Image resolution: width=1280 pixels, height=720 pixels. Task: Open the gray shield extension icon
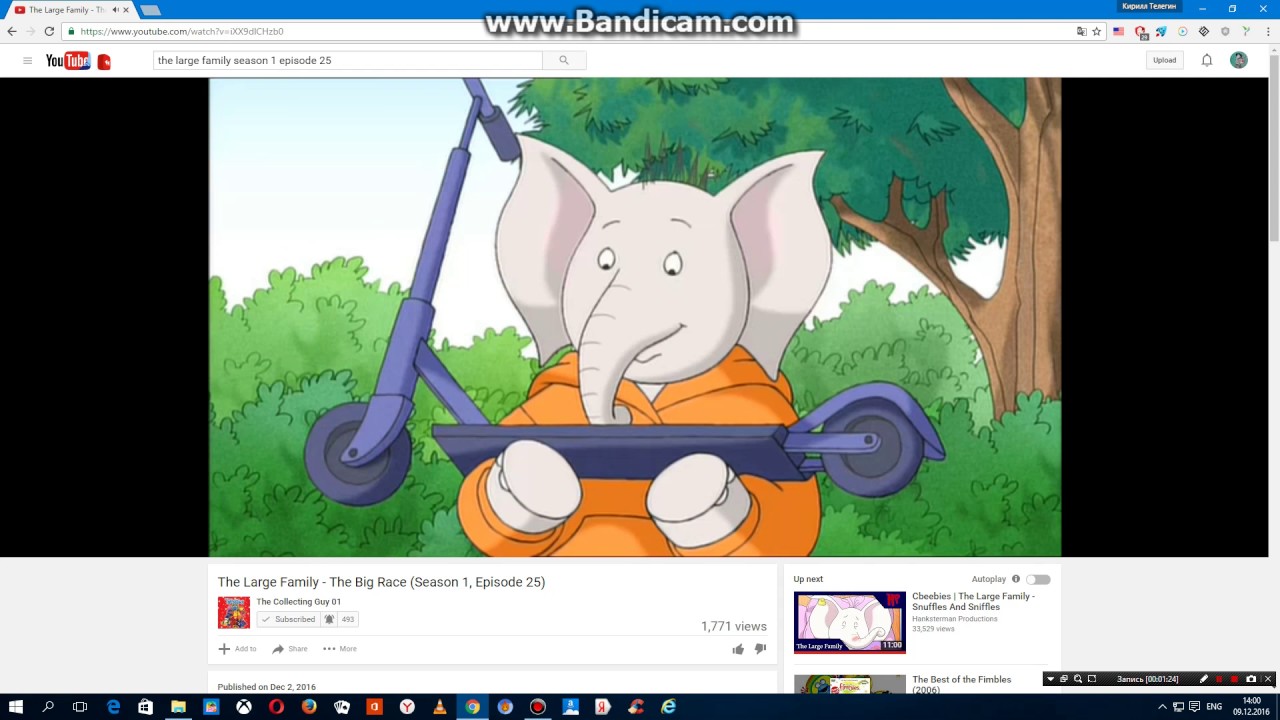(x=1225, y=31)
